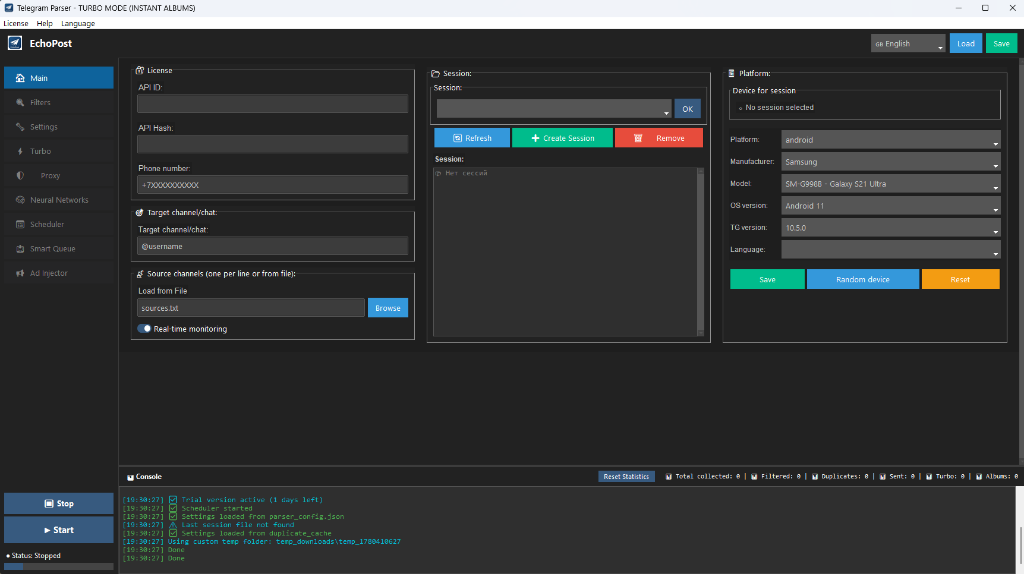Open the Platform android dropdown
This screenshot has height=574, width=1024.
tap(891, 140)
